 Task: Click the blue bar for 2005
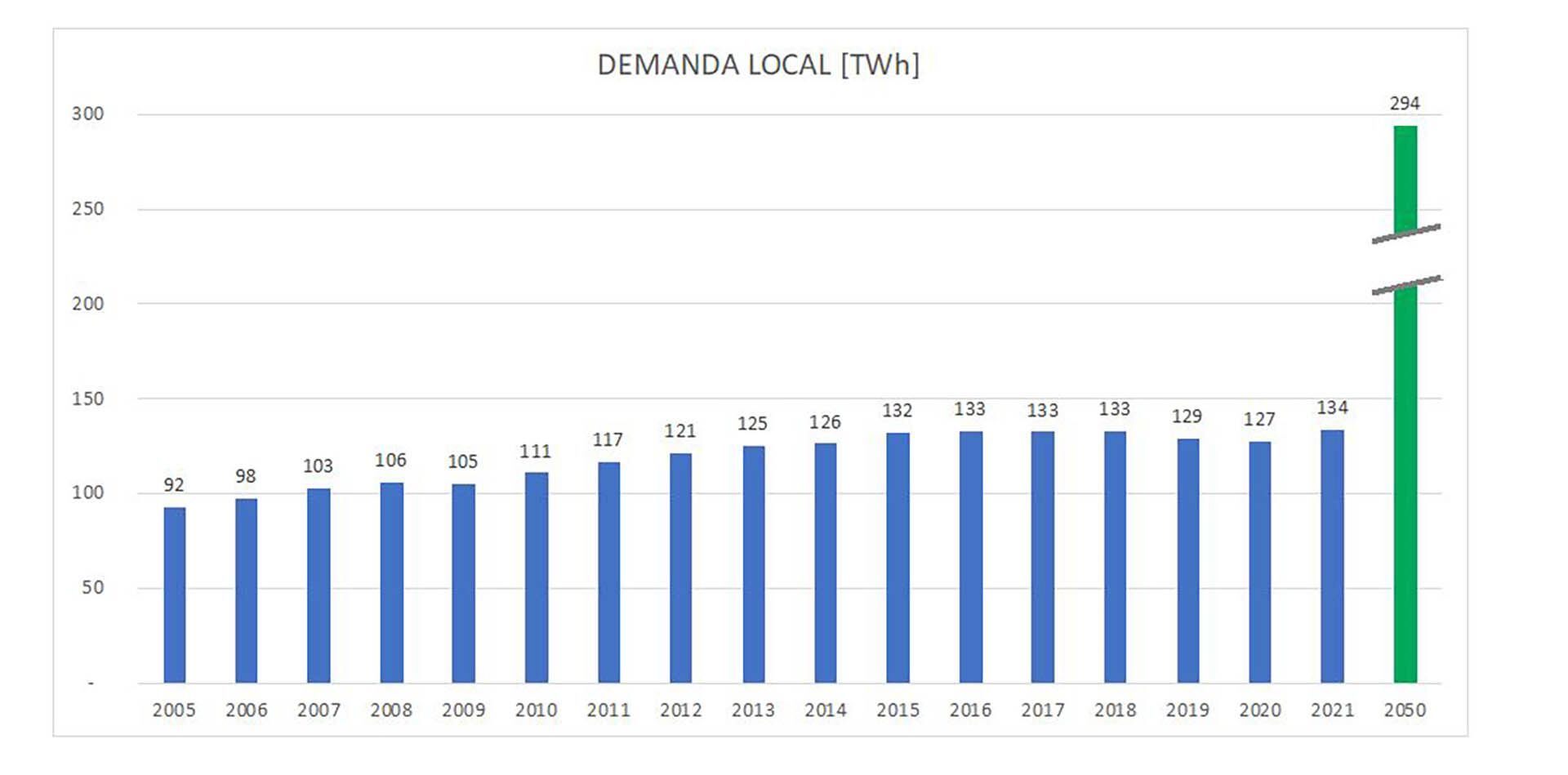174,595
